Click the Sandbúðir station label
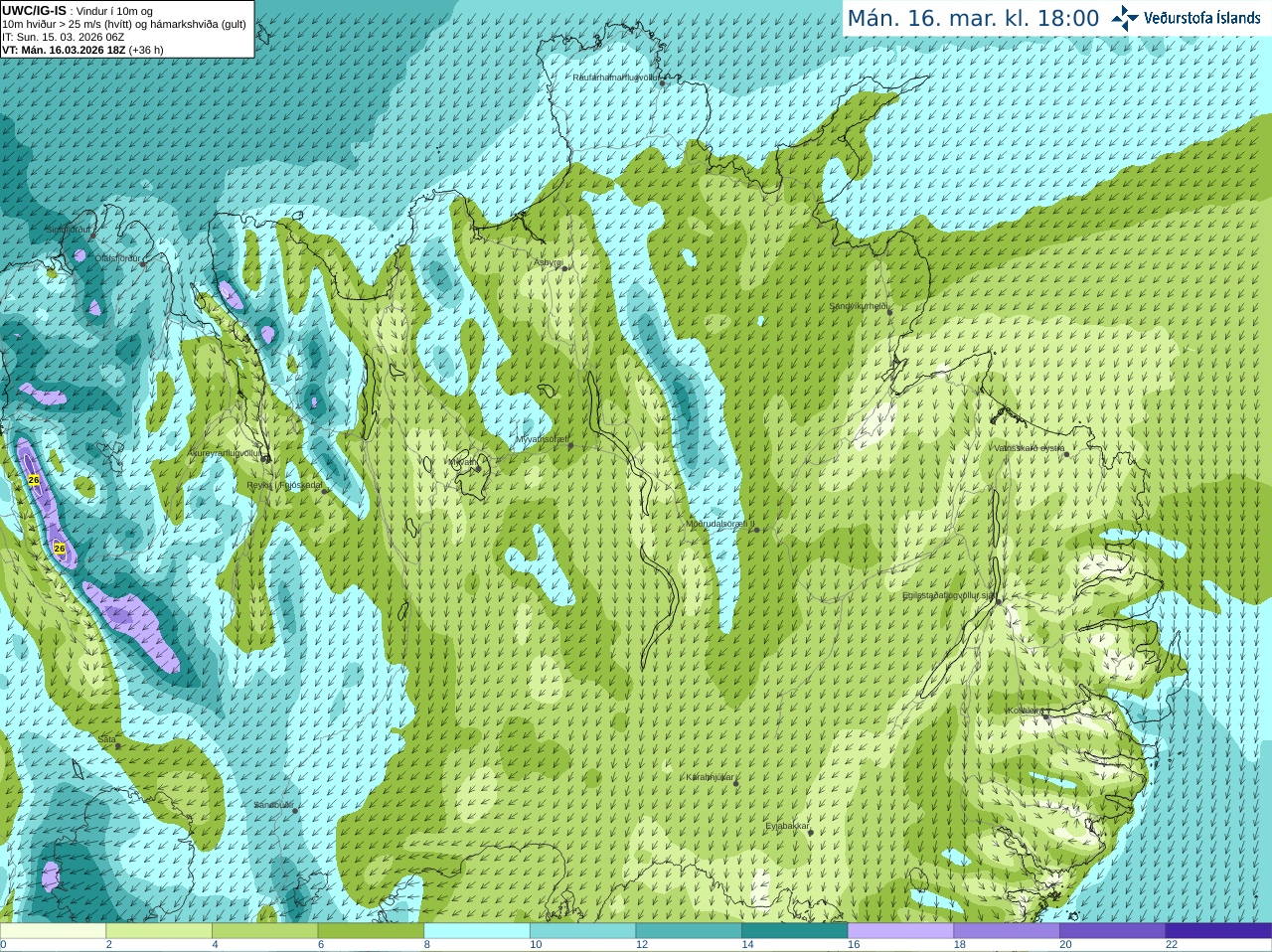The image size is (1272, 952). click(x=274, y=805)
